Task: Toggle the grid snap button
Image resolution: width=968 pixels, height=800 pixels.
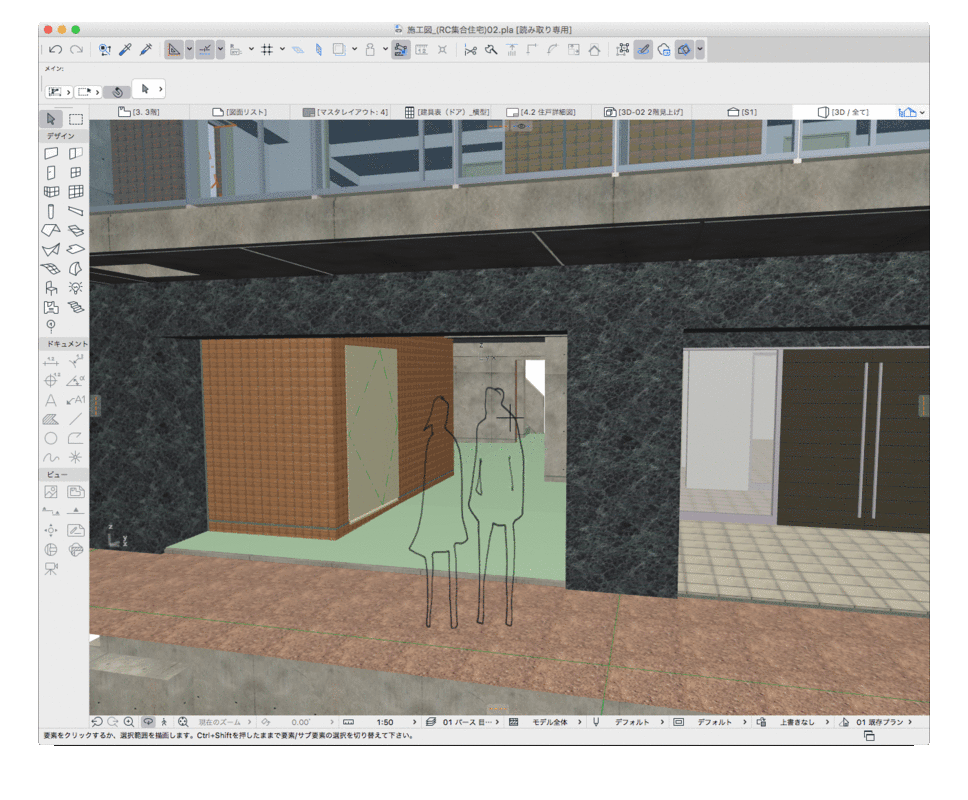Action: [x=267, y=49]
